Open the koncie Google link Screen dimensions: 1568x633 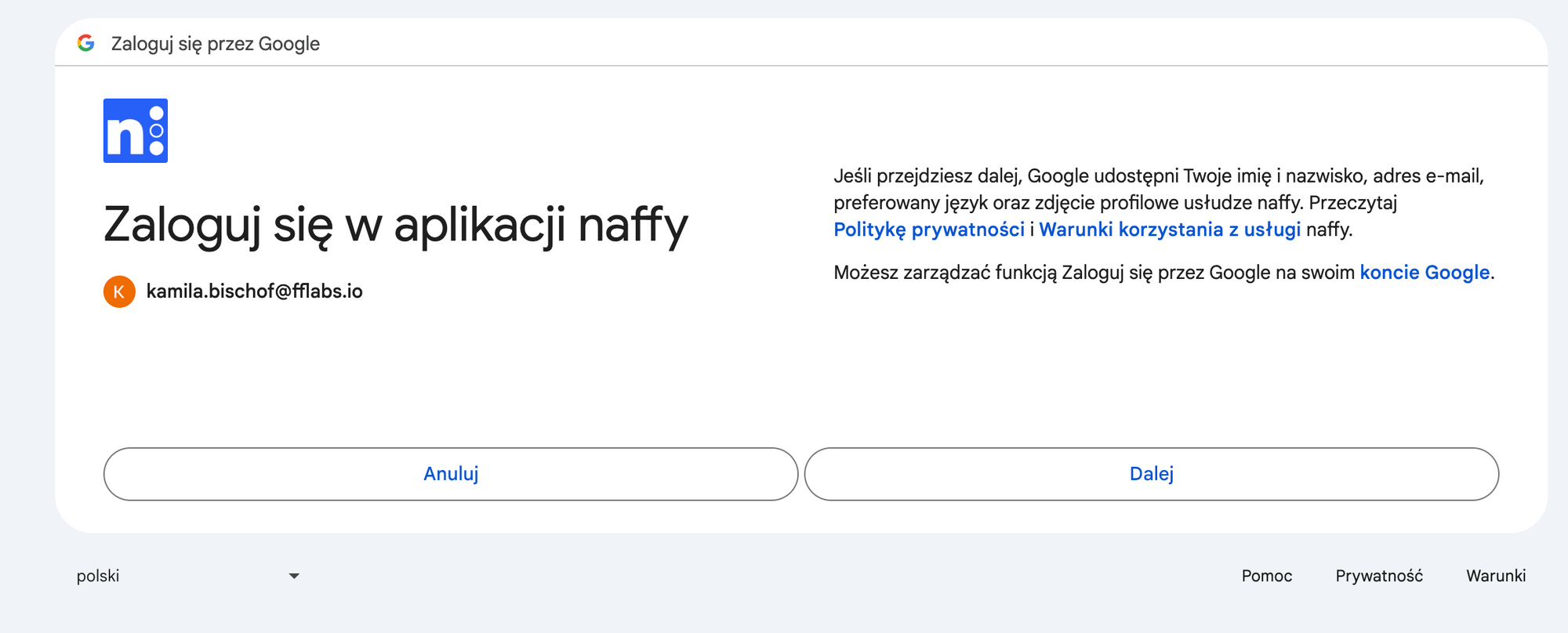1425,273
